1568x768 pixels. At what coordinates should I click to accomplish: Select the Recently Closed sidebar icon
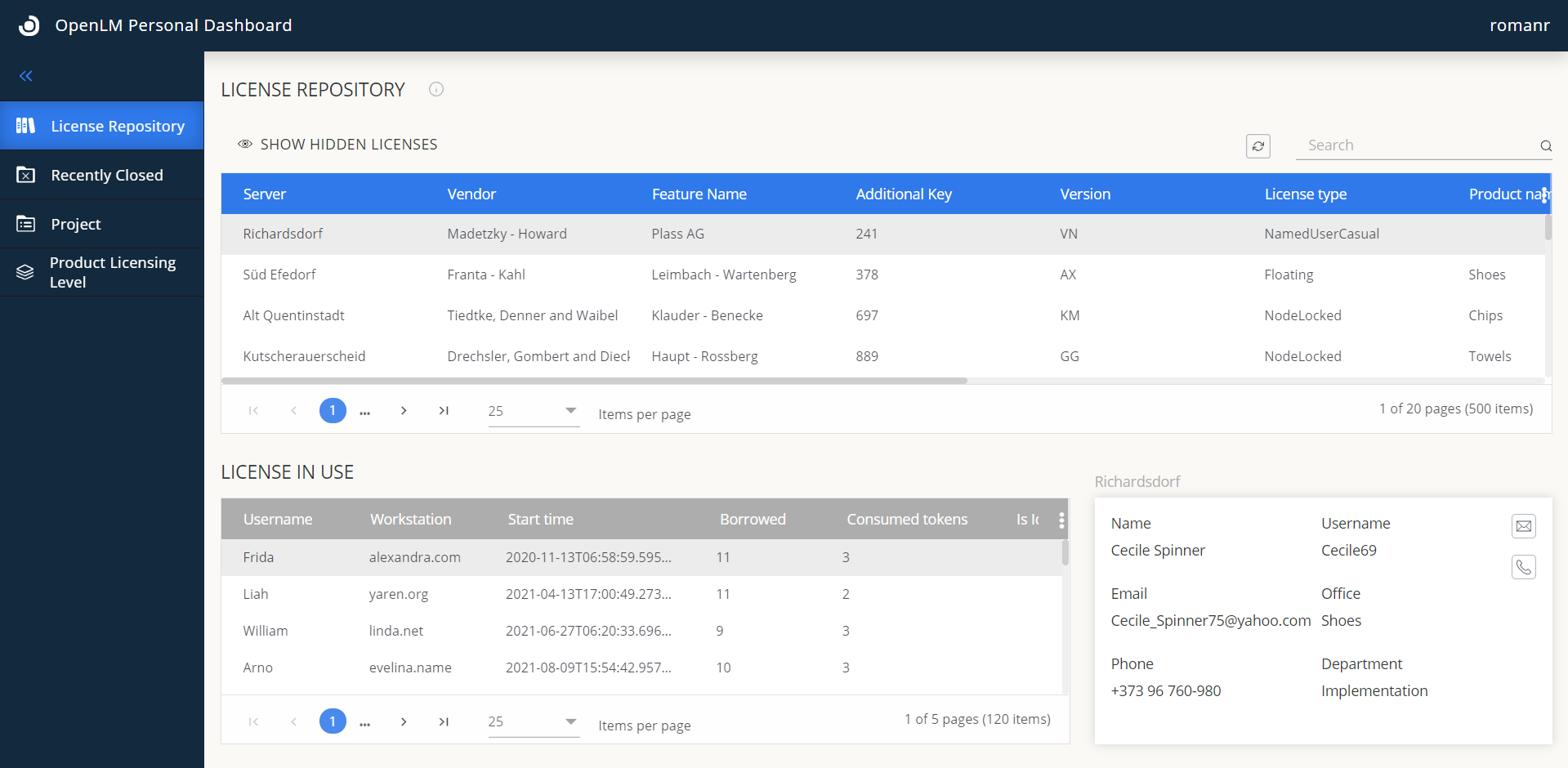pos(25,175)
